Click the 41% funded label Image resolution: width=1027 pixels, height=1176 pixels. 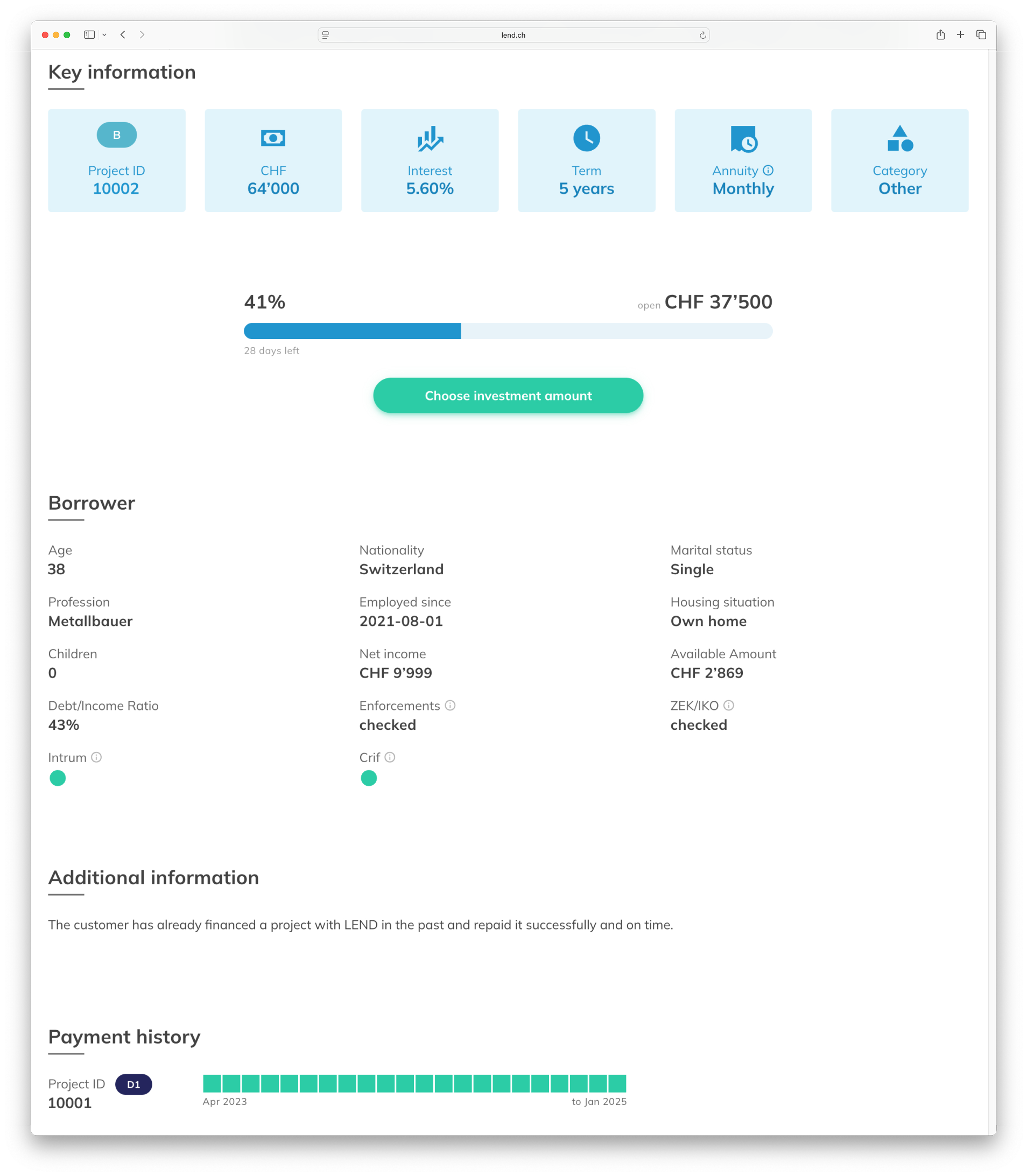coord(264,302)
